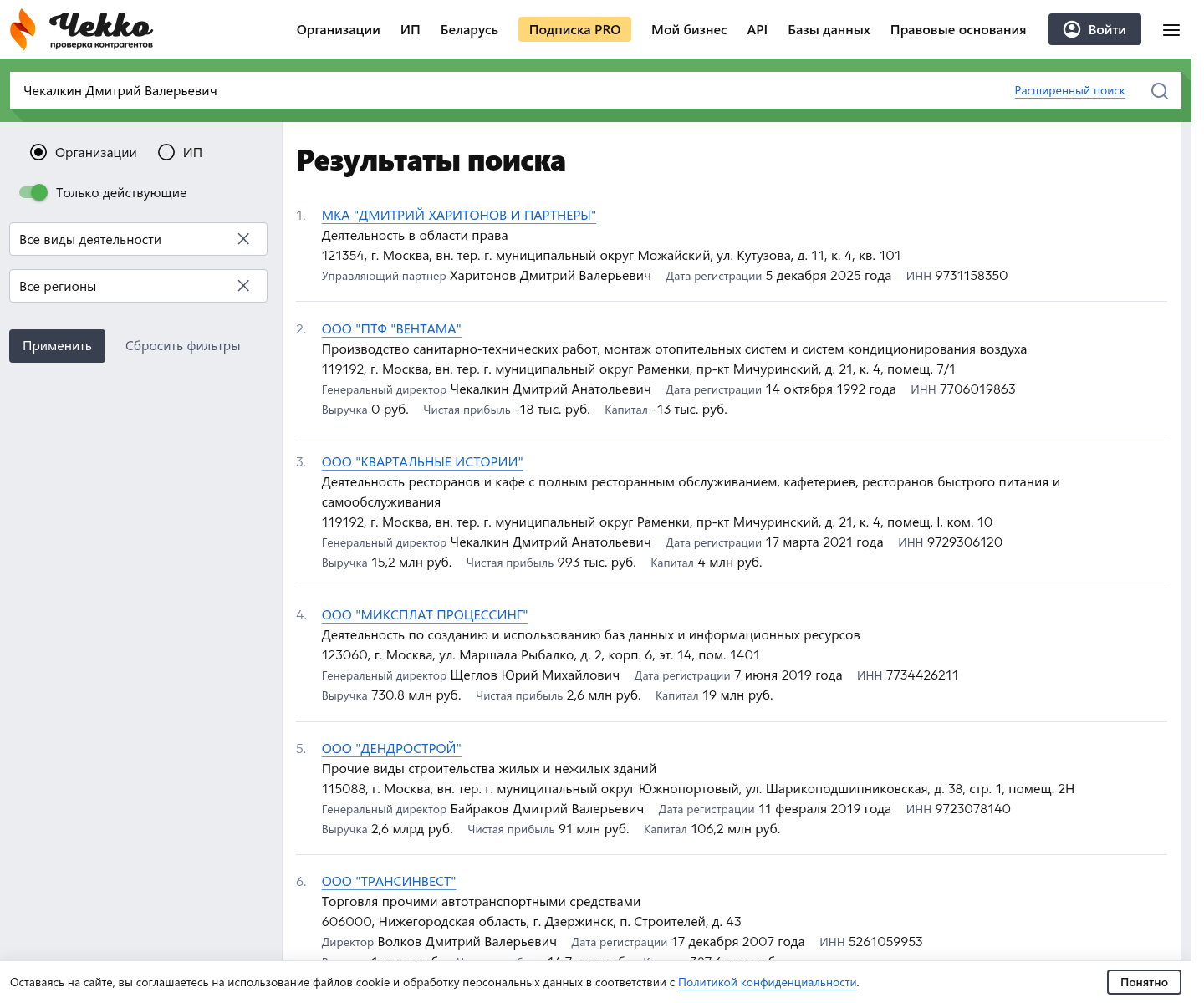
Task: Click "Деятельность в области права" text
Action: coord(415,236)
